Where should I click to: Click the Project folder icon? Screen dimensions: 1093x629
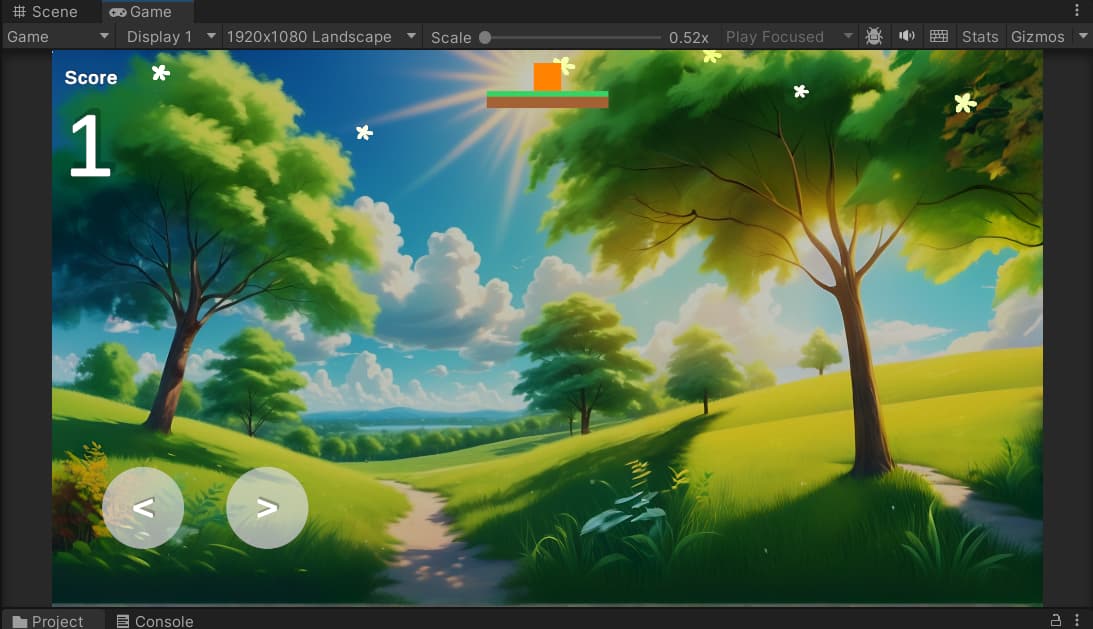[21, 621]
